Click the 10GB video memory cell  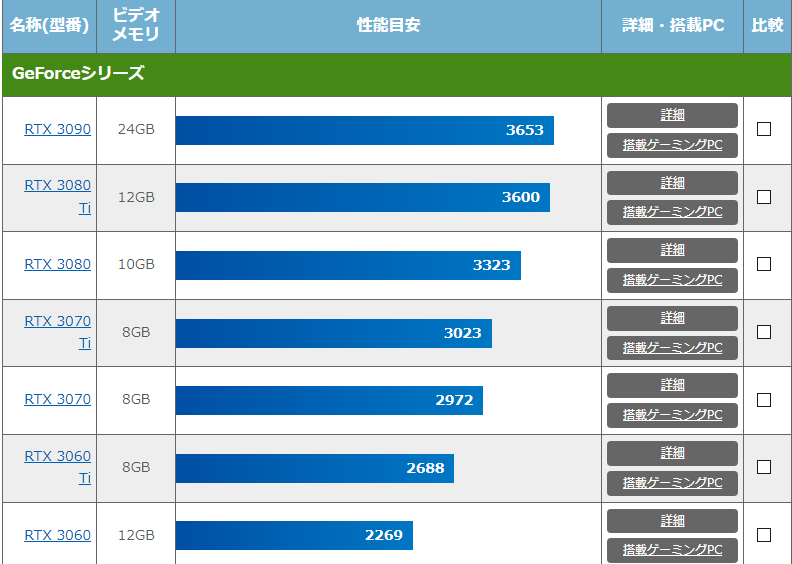point(136,264)
